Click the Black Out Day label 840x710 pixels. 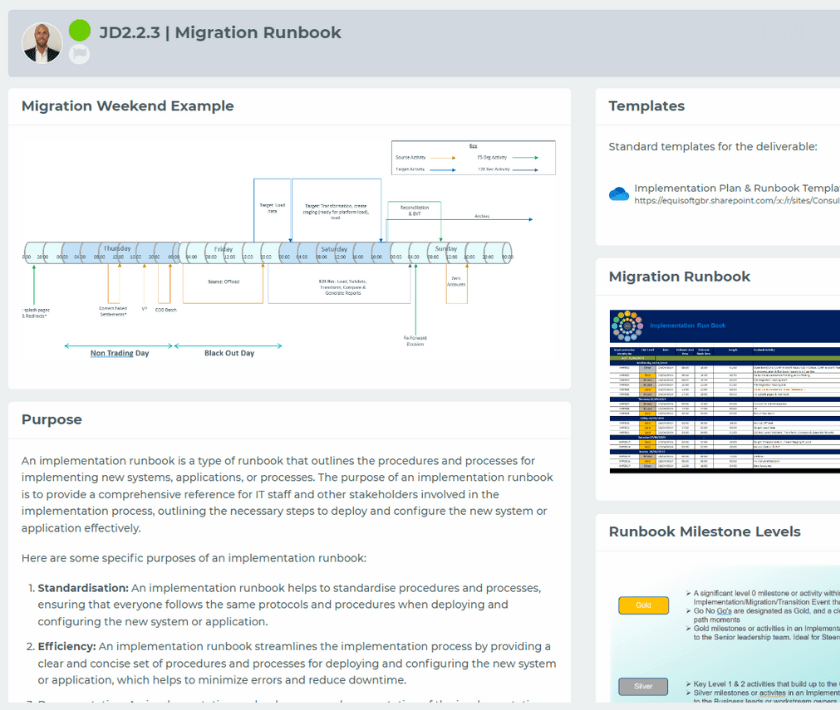coord(229,353)
